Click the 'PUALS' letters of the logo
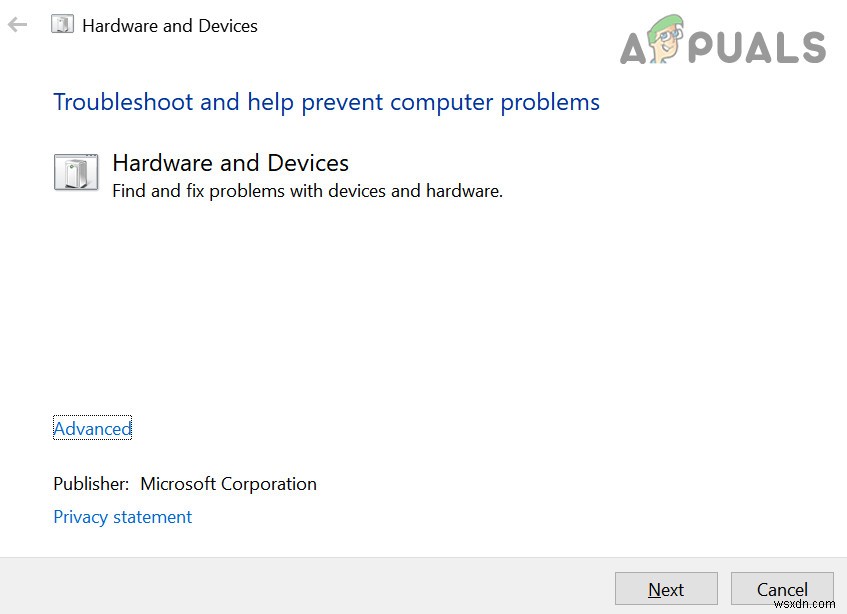The height and width of the screenshot is (614, 847). tap(762, 47)
